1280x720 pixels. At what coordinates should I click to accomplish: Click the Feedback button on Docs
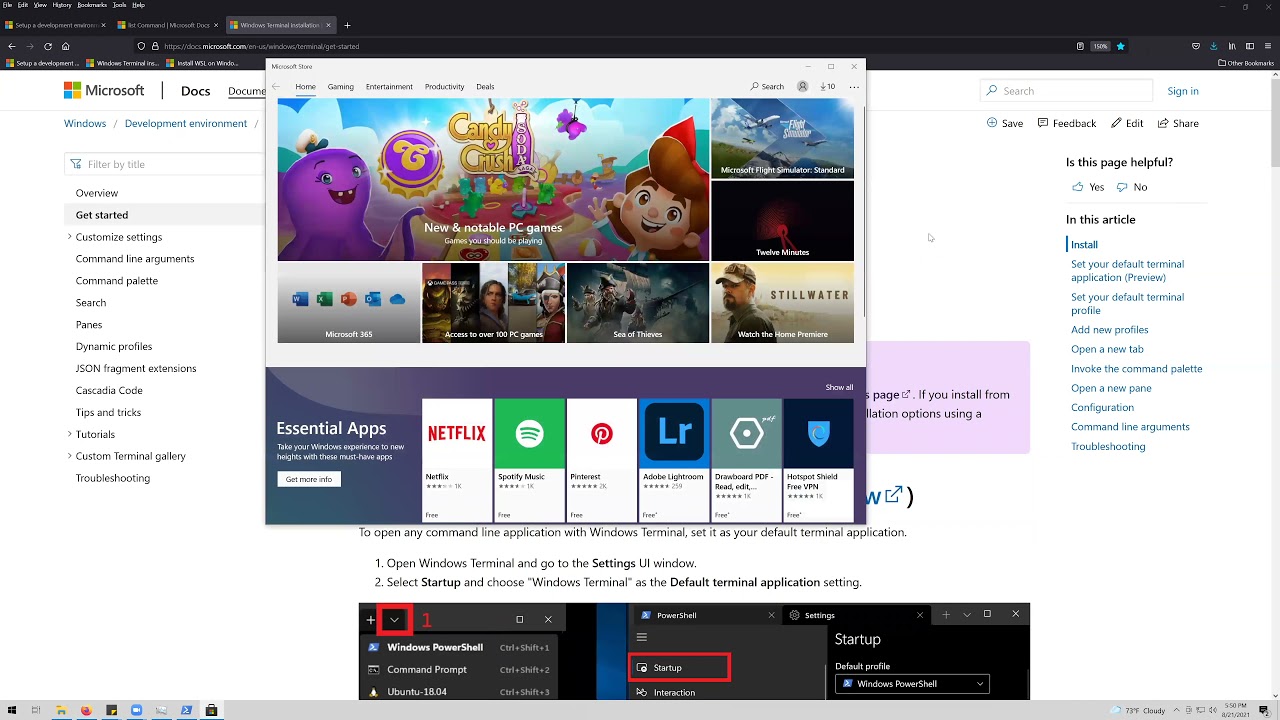coord(1067,123)
